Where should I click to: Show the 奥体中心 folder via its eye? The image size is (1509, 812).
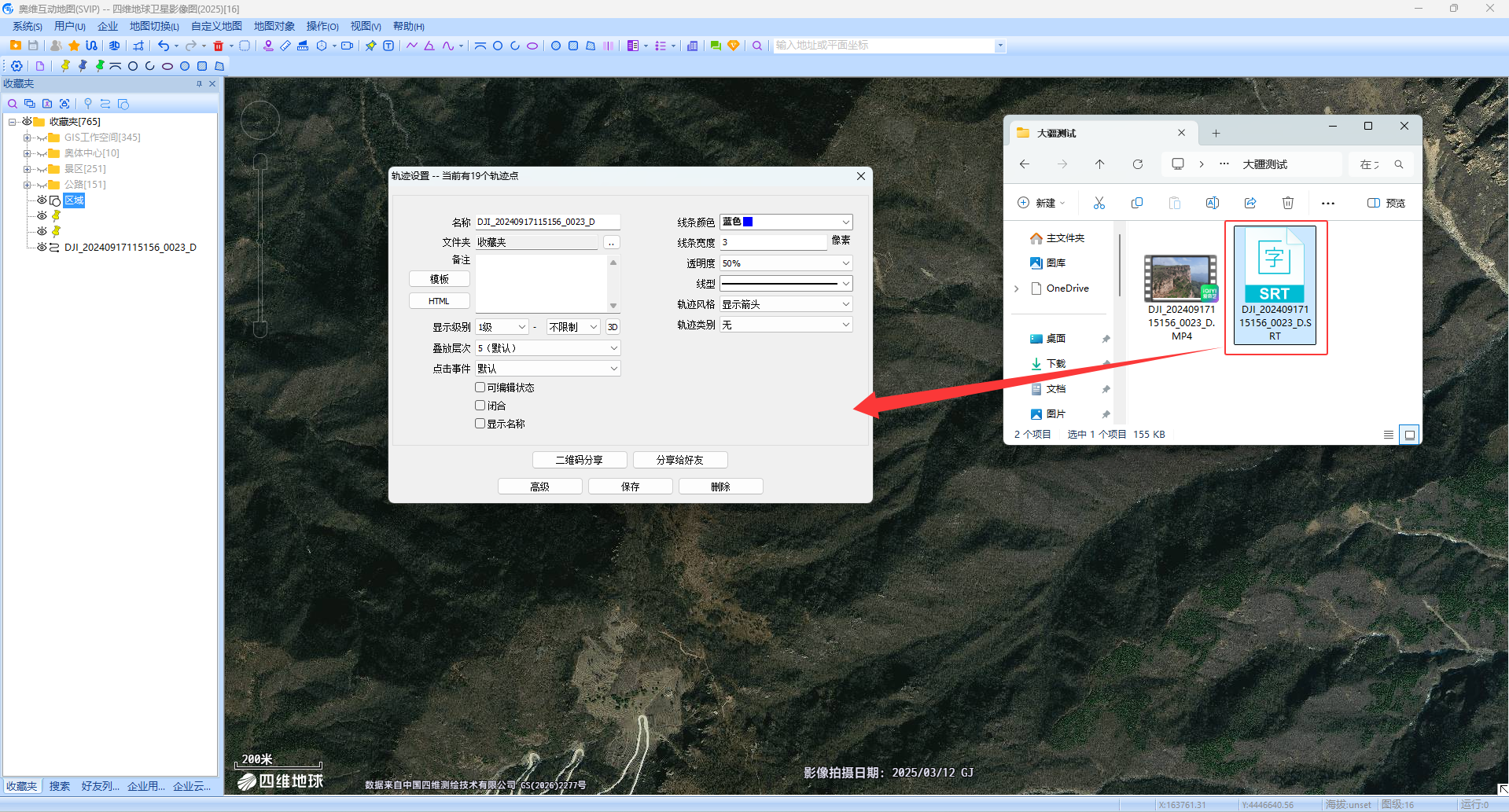(x=42, y=153)
